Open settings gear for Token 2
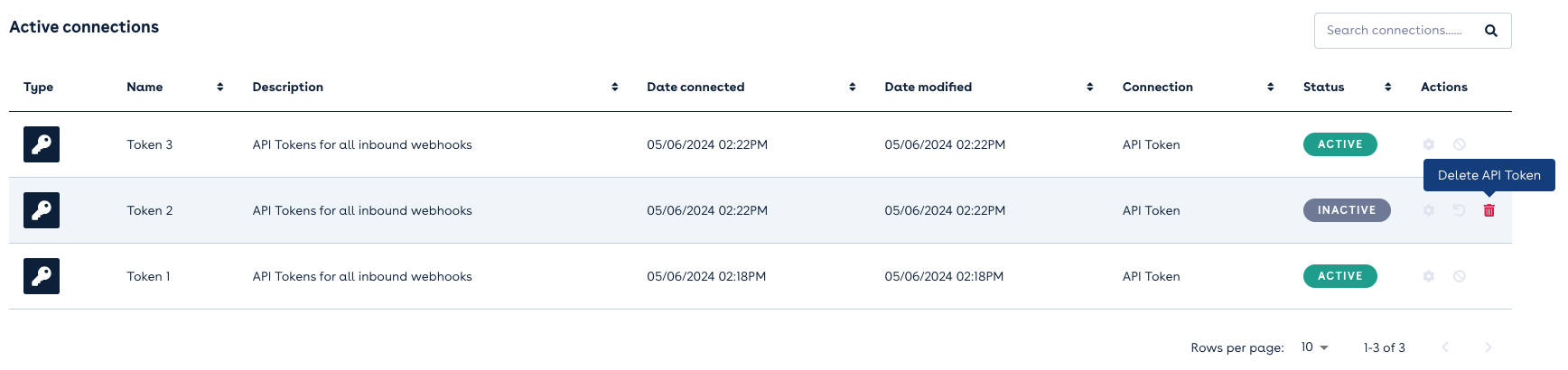 pyautogui.click(x=1428, y=210)
